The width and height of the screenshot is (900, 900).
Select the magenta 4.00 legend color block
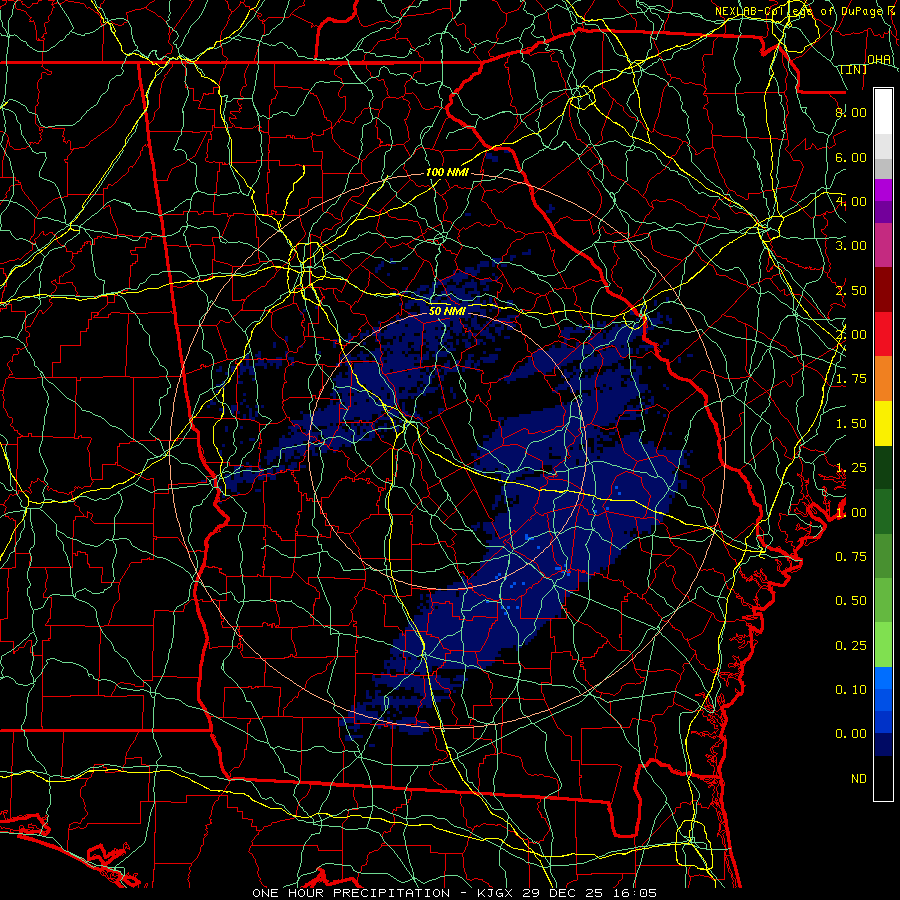click(x=883, y=190)
